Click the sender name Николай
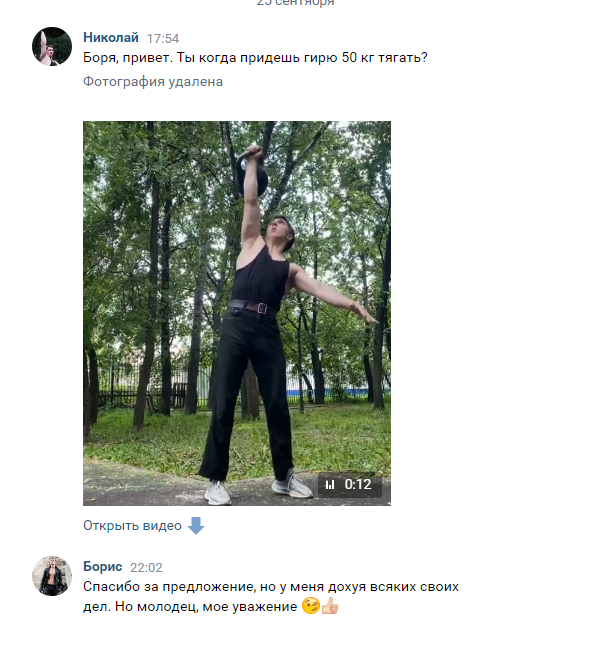This screenshot has height=651, width=591. pos(110,37)
